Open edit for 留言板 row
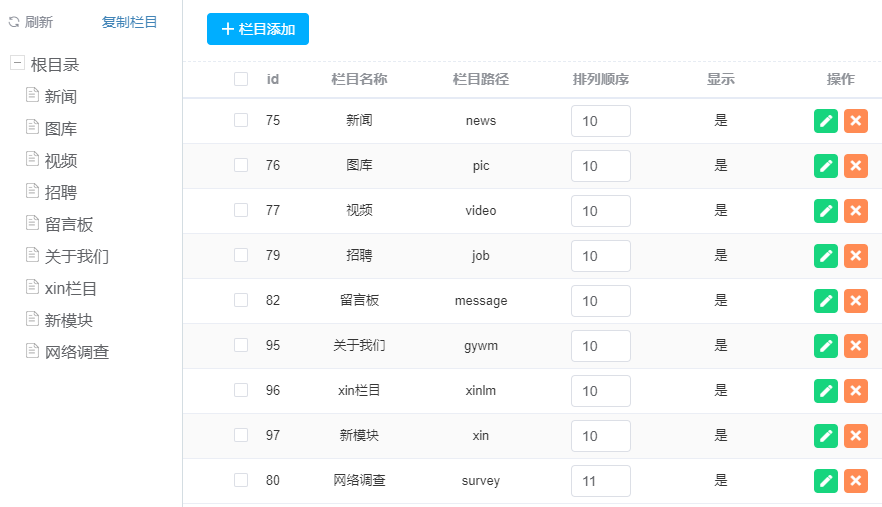 (826, 301)
